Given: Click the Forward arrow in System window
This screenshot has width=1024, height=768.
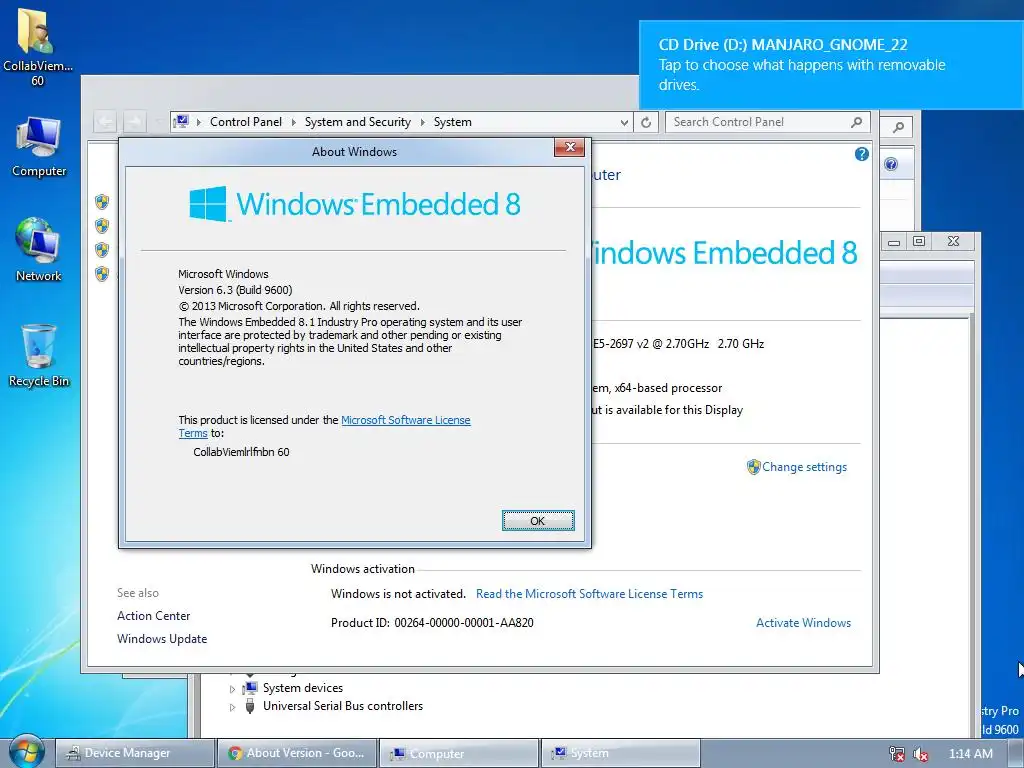Looking at the screenshot, I should (x=135, y=121).
